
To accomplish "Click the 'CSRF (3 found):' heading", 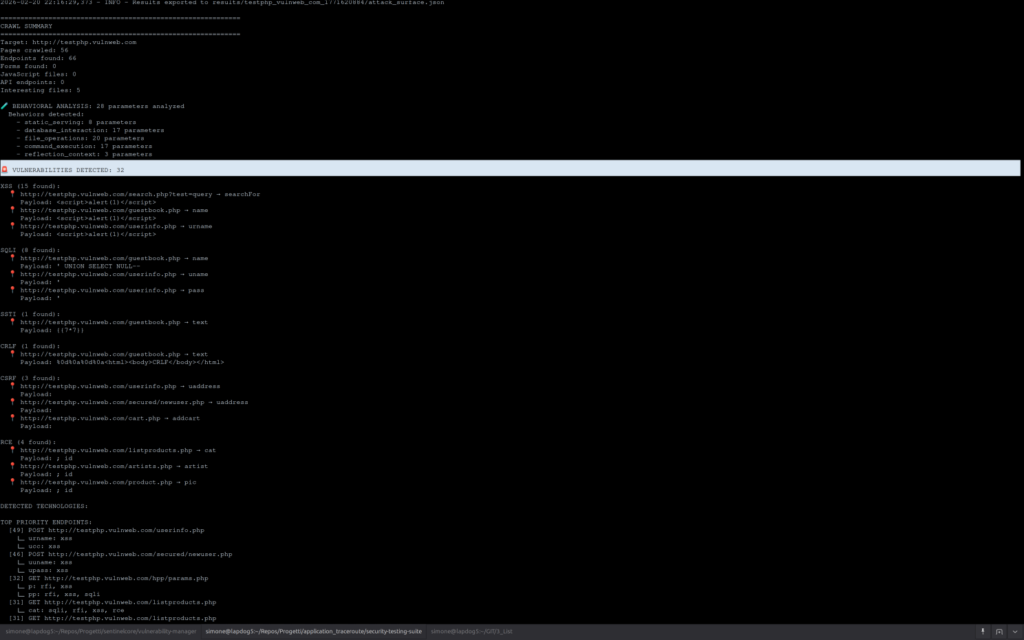I will click(x=30, y=378).
